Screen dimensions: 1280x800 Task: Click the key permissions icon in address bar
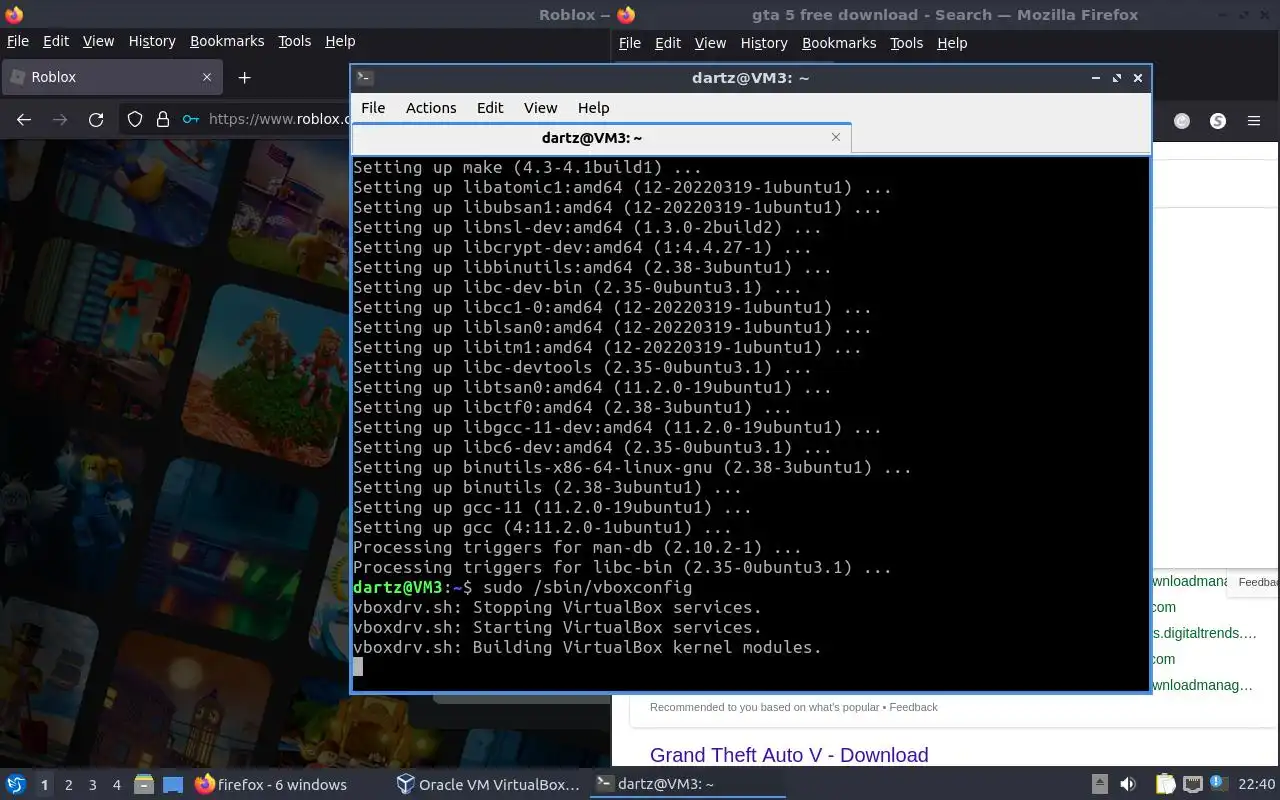click(x=190, y=120)
